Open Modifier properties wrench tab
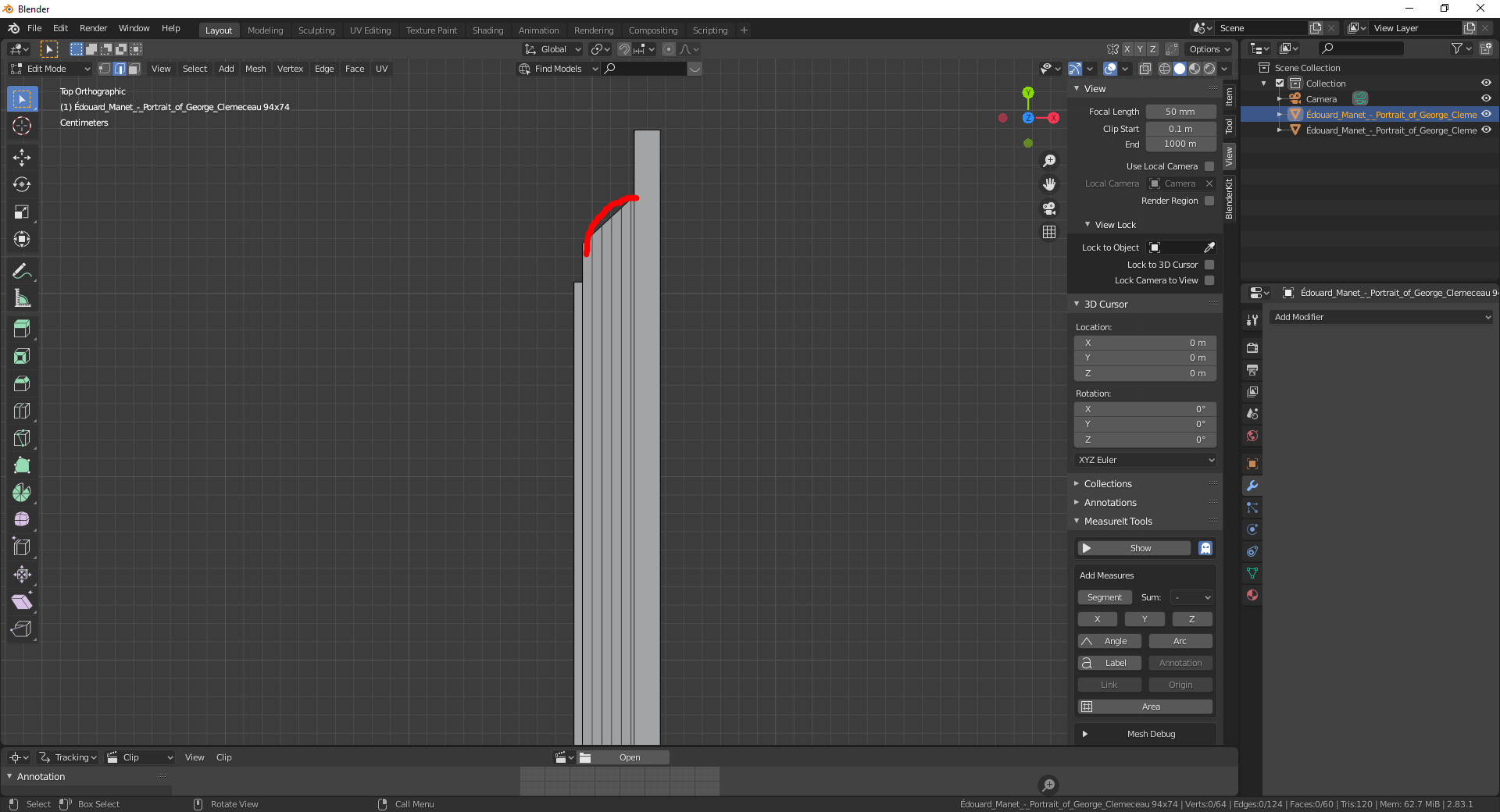Viewport: 1500px width, 812px height. [x=1252, y=486]
